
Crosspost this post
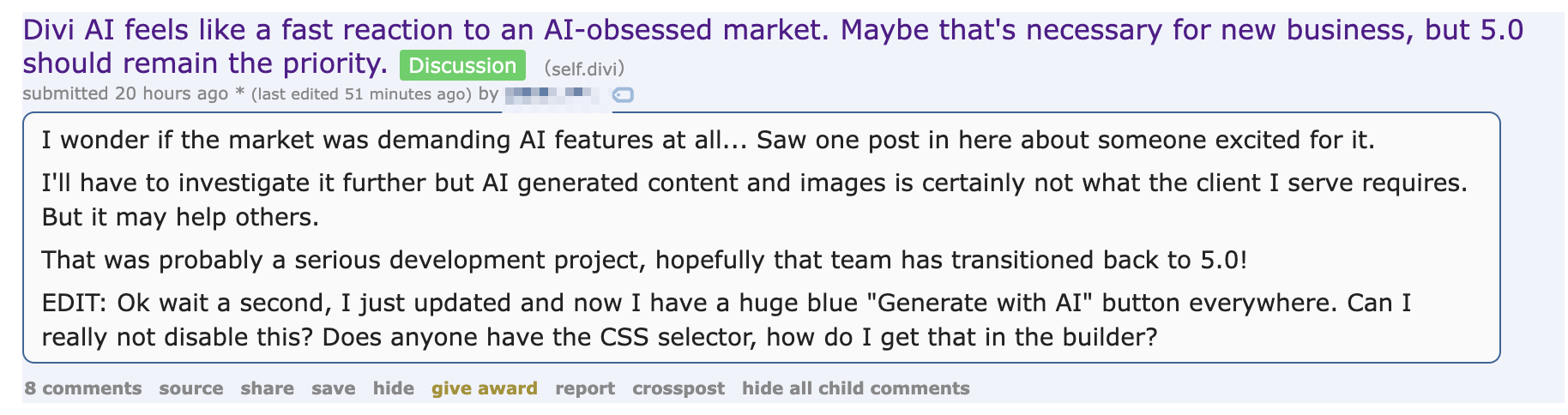pos(678,388)
